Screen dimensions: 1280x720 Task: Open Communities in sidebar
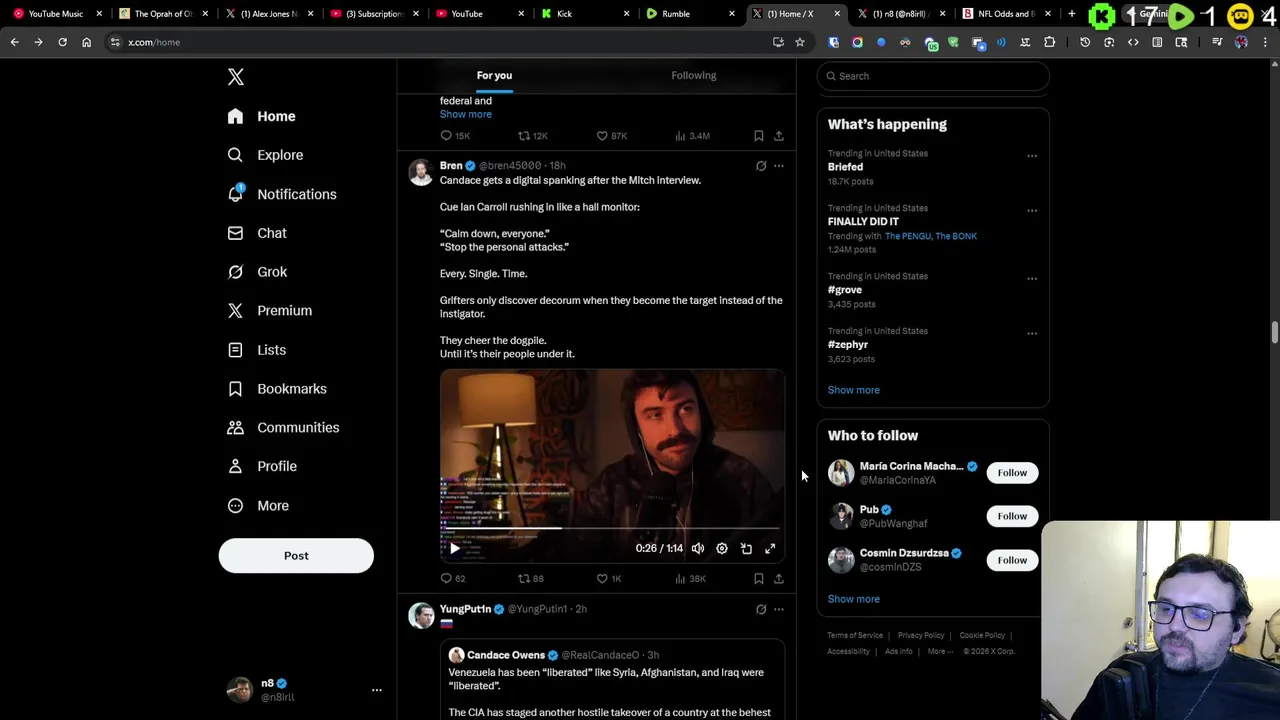coord(284,428)
